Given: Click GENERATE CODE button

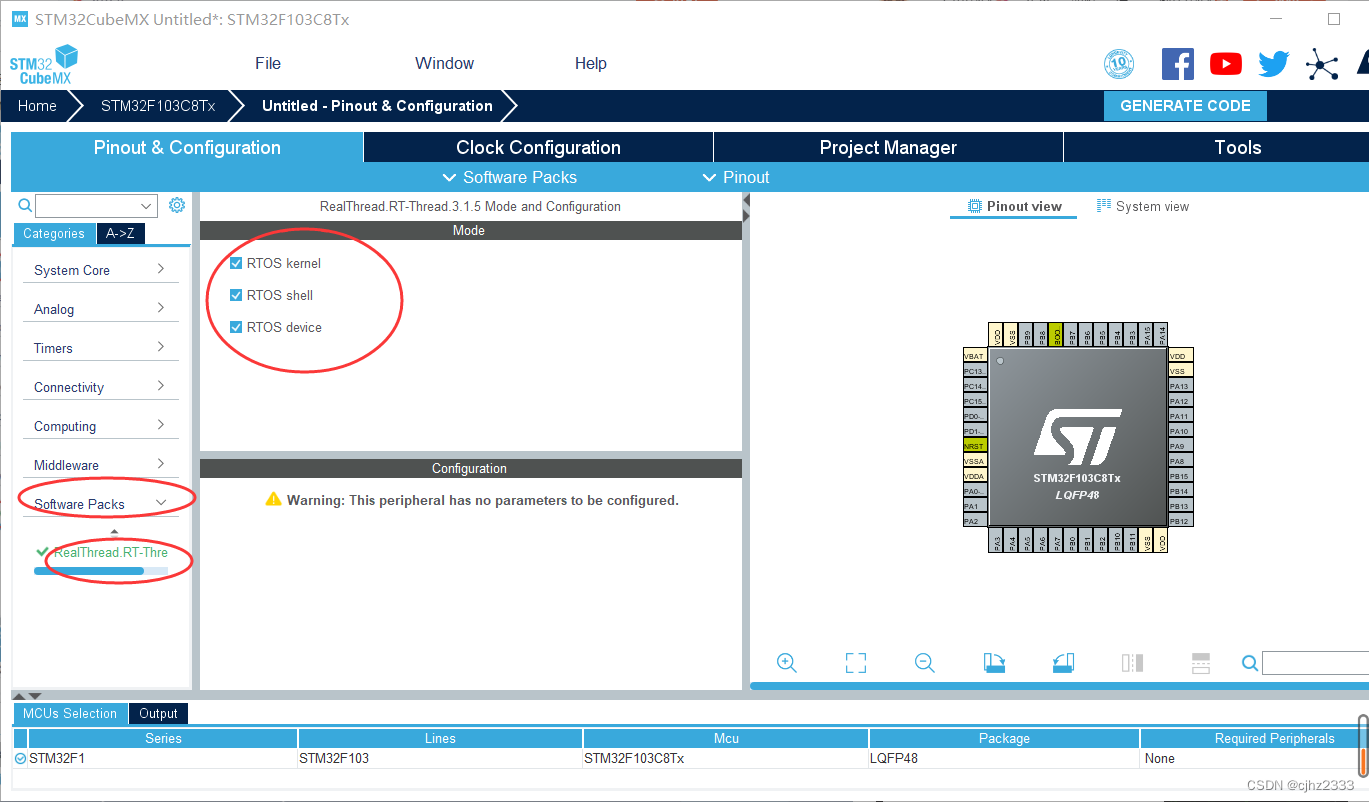Looking at the screenshot, I should coord(1185,106).
